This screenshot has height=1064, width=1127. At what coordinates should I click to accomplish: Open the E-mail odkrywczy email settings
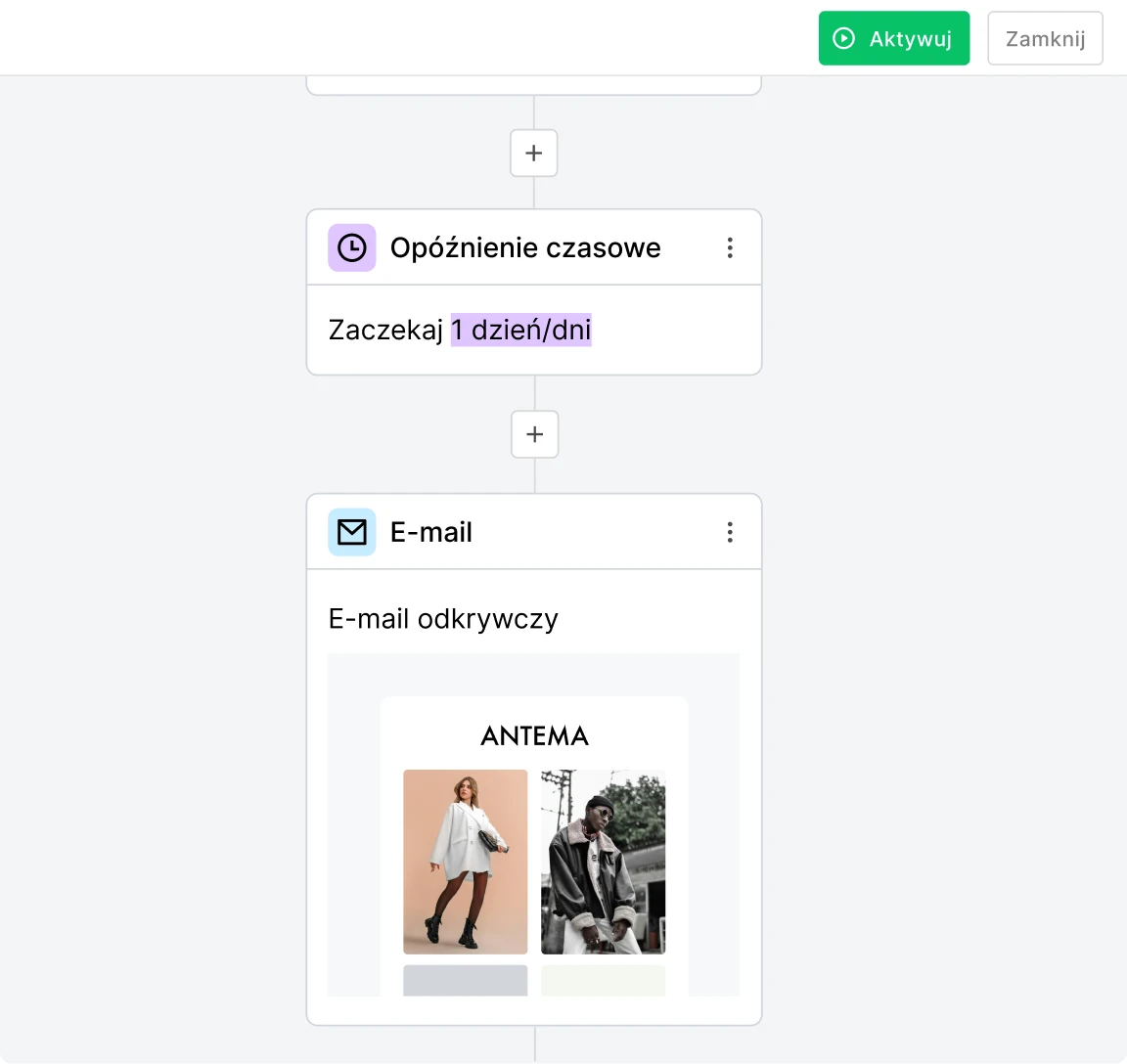click(443, 618)
